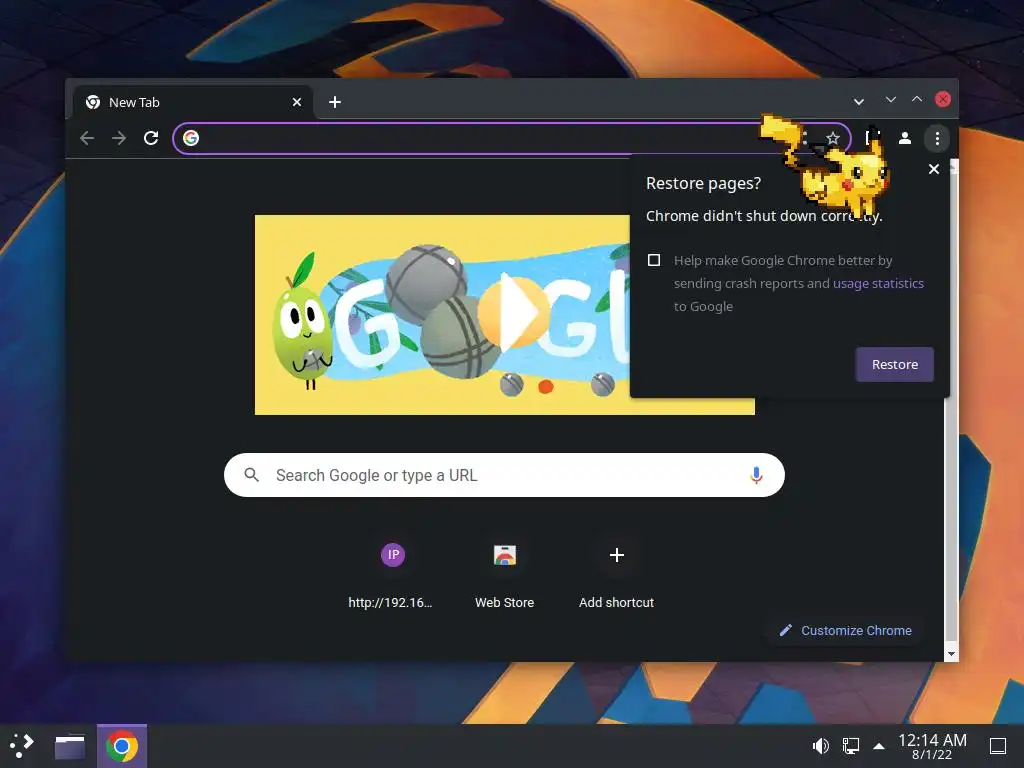
Task: Click the browser forward arrow
Action: click(119, 138)
